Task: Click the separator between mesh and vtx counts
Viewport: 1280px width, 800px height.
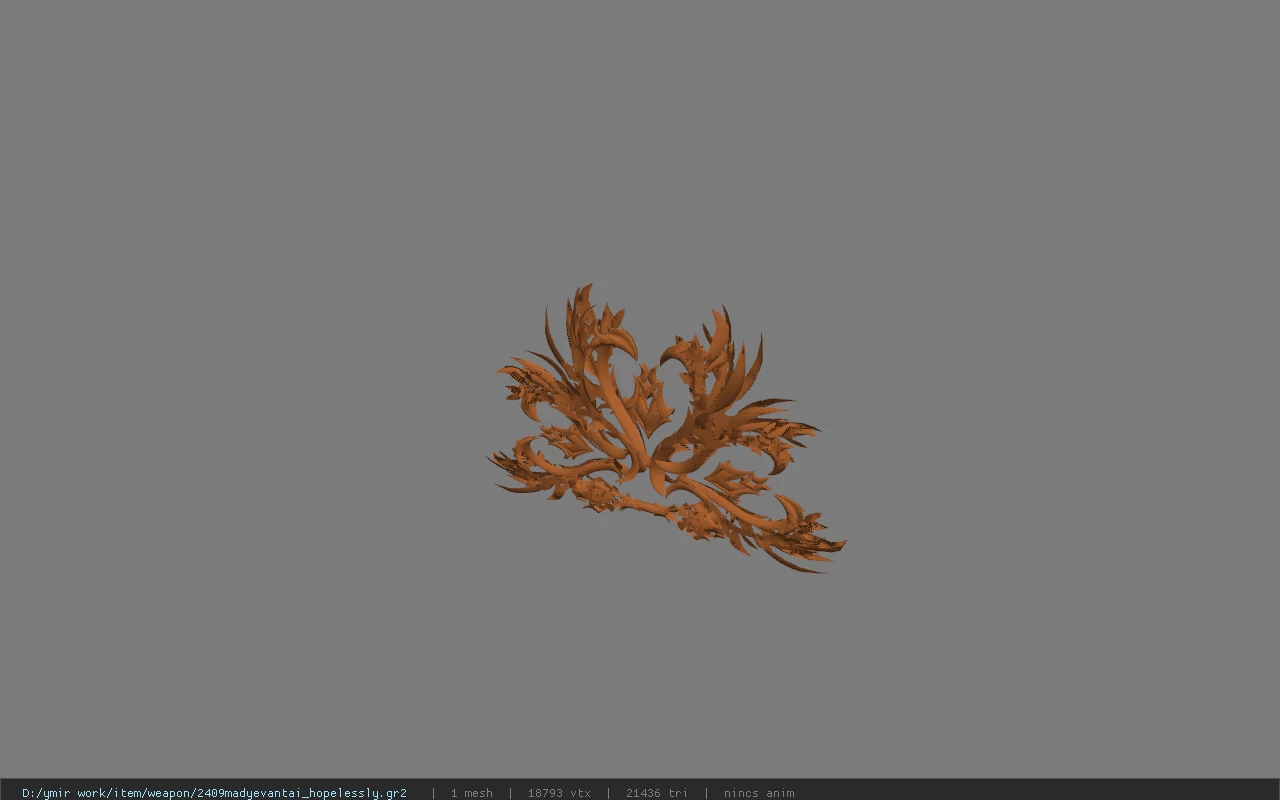Action: tap(510, 793)
